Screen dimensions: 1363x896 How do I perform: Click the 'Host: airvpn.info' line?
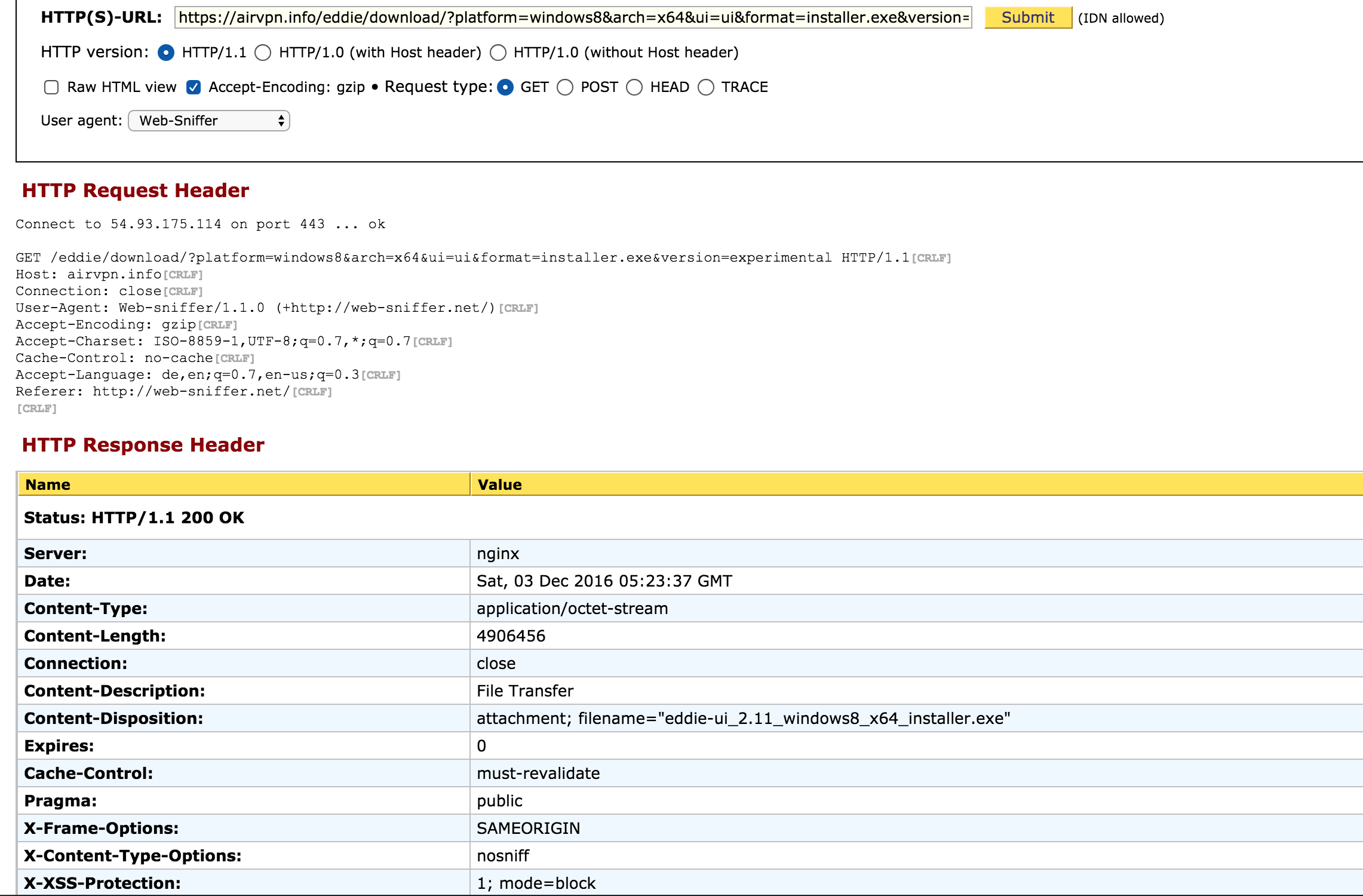(x=109, y=274)
